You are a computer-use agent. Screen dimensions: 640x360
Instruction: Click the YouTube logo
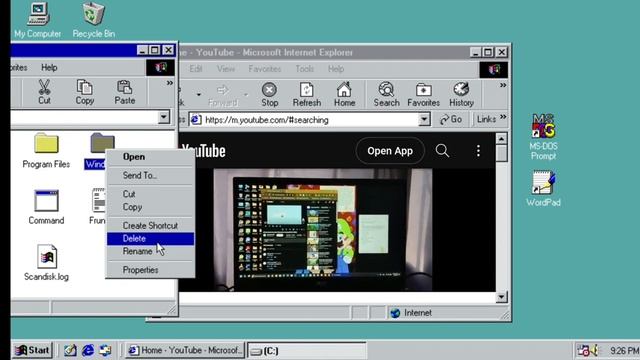click(x=204, y=151)
